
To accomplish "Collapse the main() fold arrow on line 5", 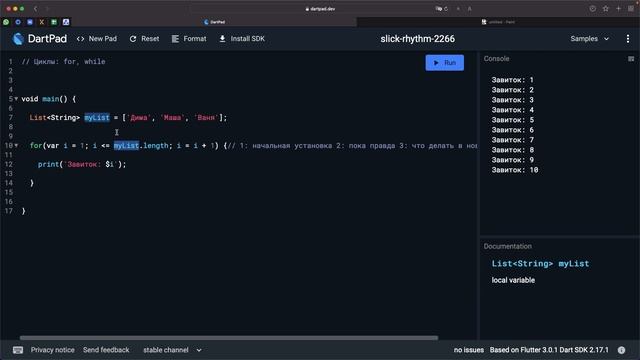I will (x=16, y=99).
